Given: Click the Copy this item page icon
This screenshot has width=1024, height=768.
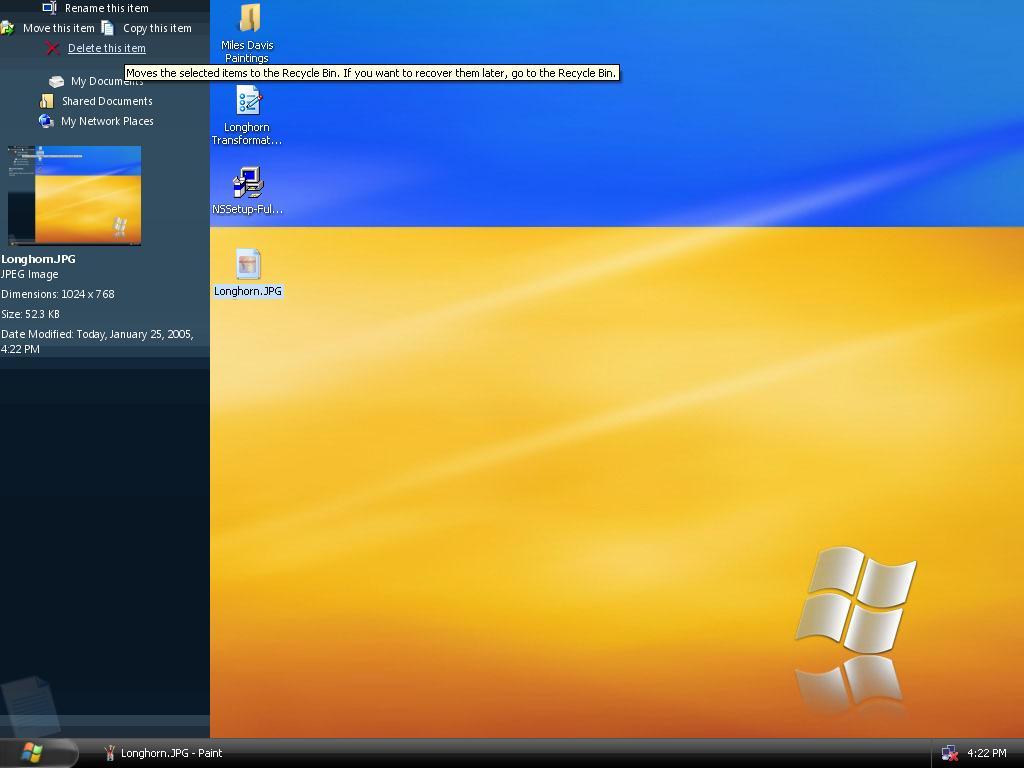Looking at the screenshot, I should (108, 28).
